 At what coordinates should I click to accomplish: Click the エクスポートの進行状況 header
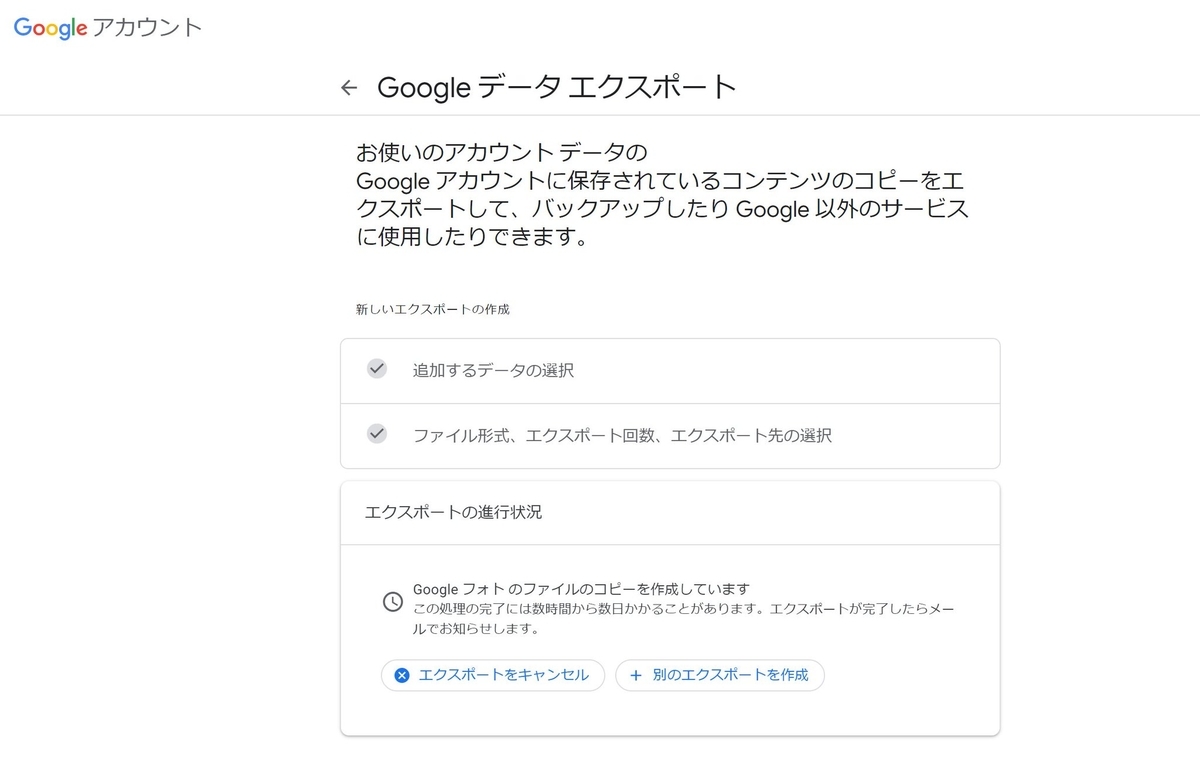(454, 512)
